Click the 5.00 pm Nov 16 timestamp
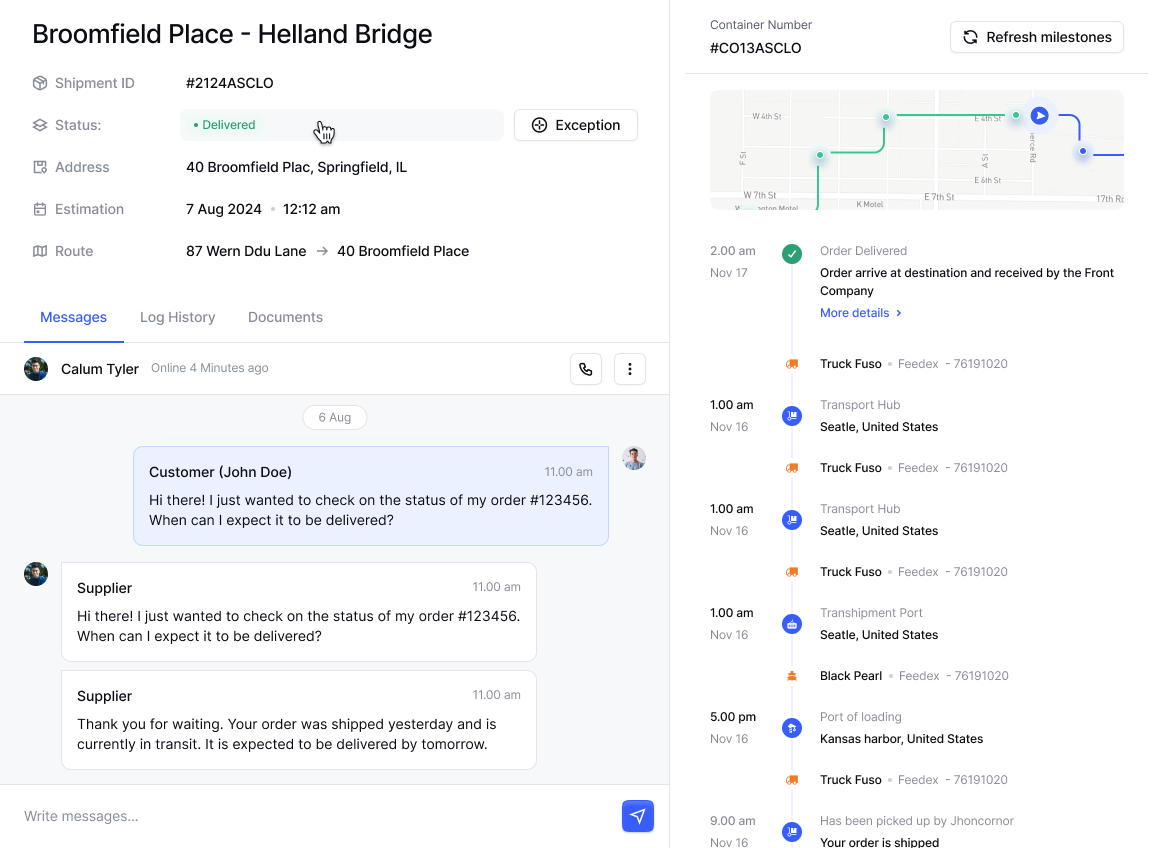Image resolution: width=1164 pixels, height=848 pixels. (733, 728)
